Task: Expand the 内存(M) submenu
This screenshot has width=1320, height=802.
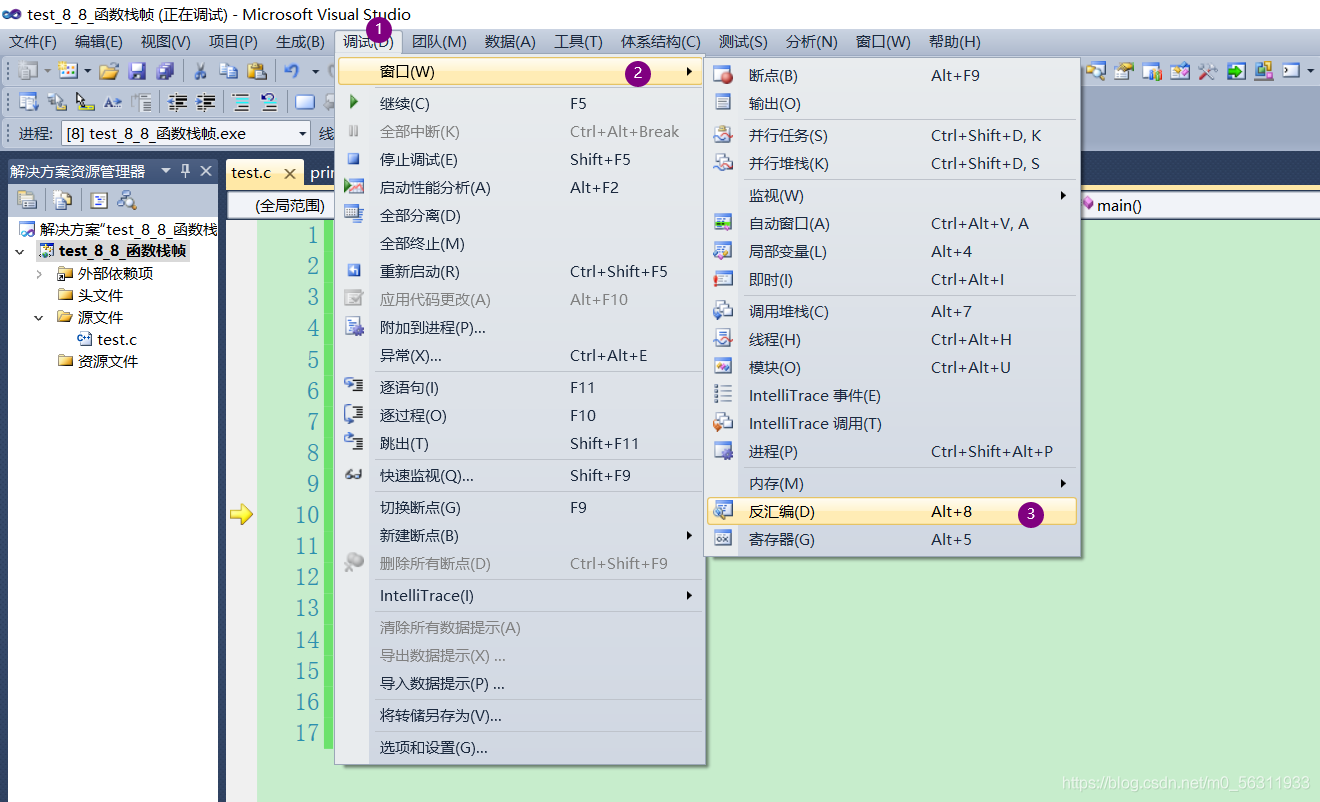Action: tap(894, 483)
